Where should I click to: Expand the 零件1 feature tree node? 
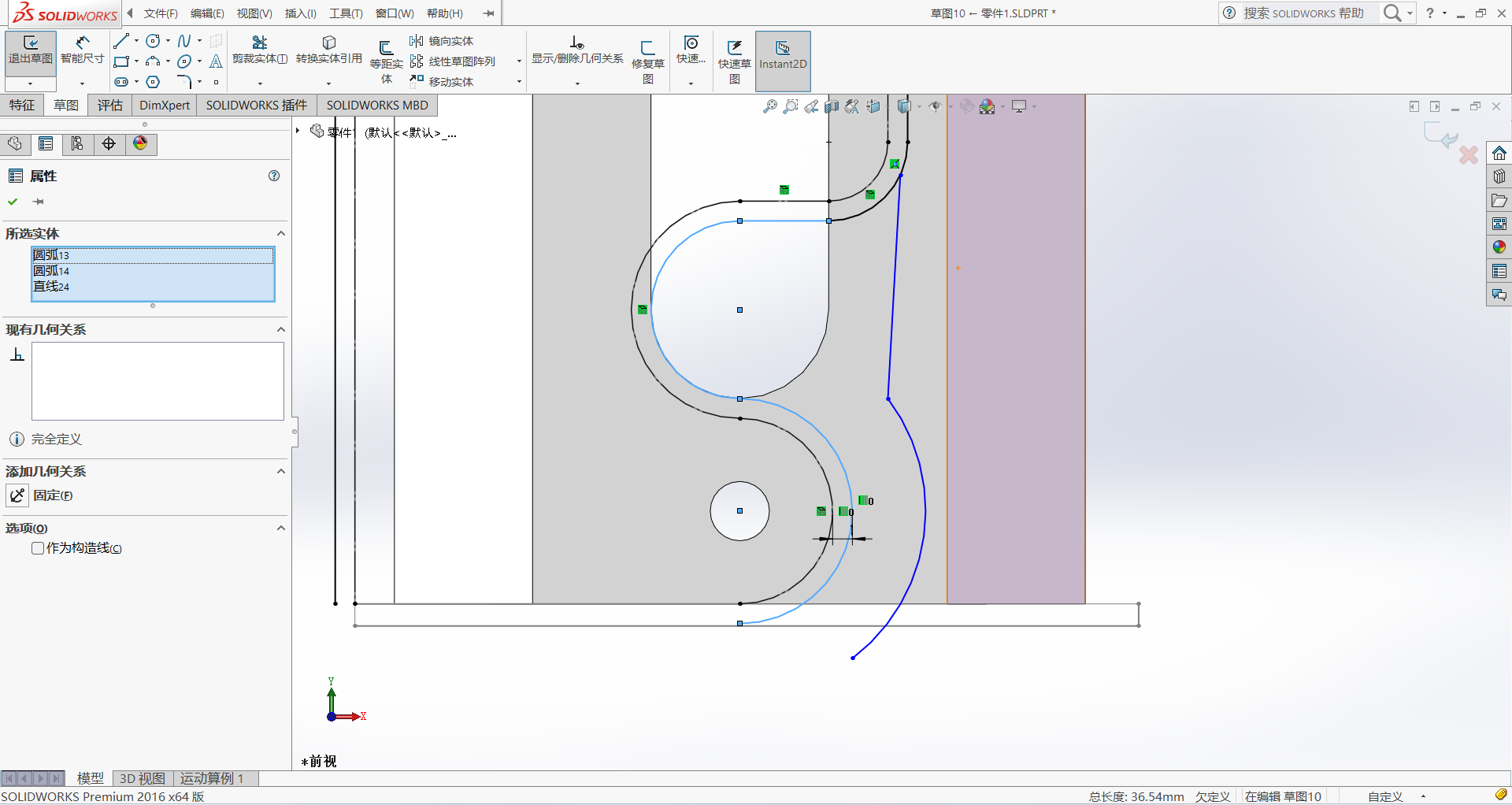tap(298, 131)
